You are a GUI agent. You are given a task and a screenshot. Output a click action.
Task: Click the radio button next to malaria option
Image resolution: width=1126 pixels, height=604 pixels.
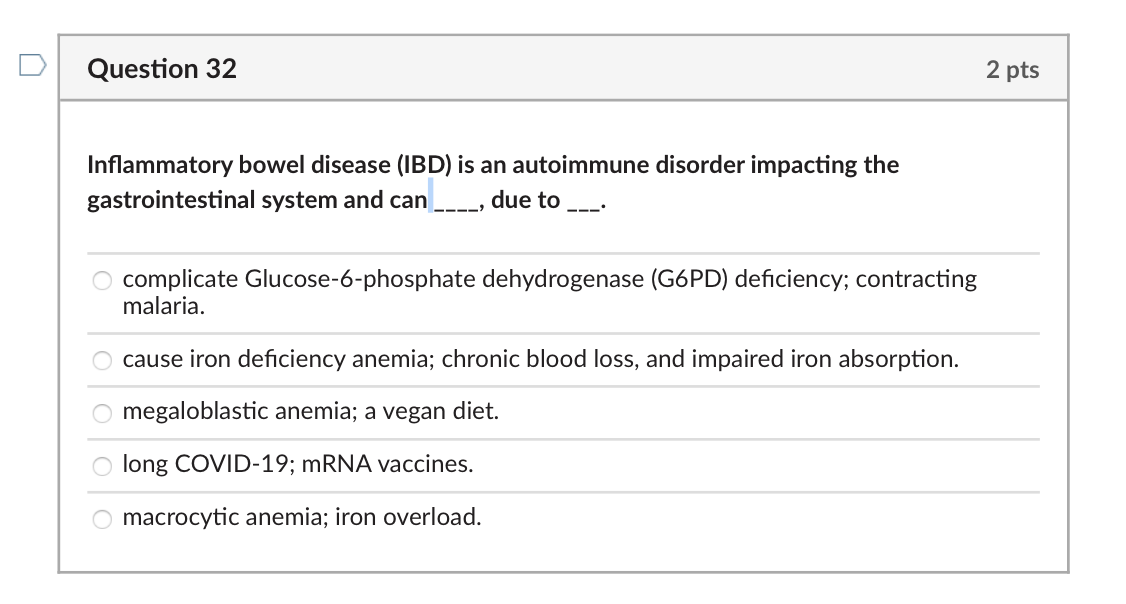pyautogui.click(x=102, y=280)
